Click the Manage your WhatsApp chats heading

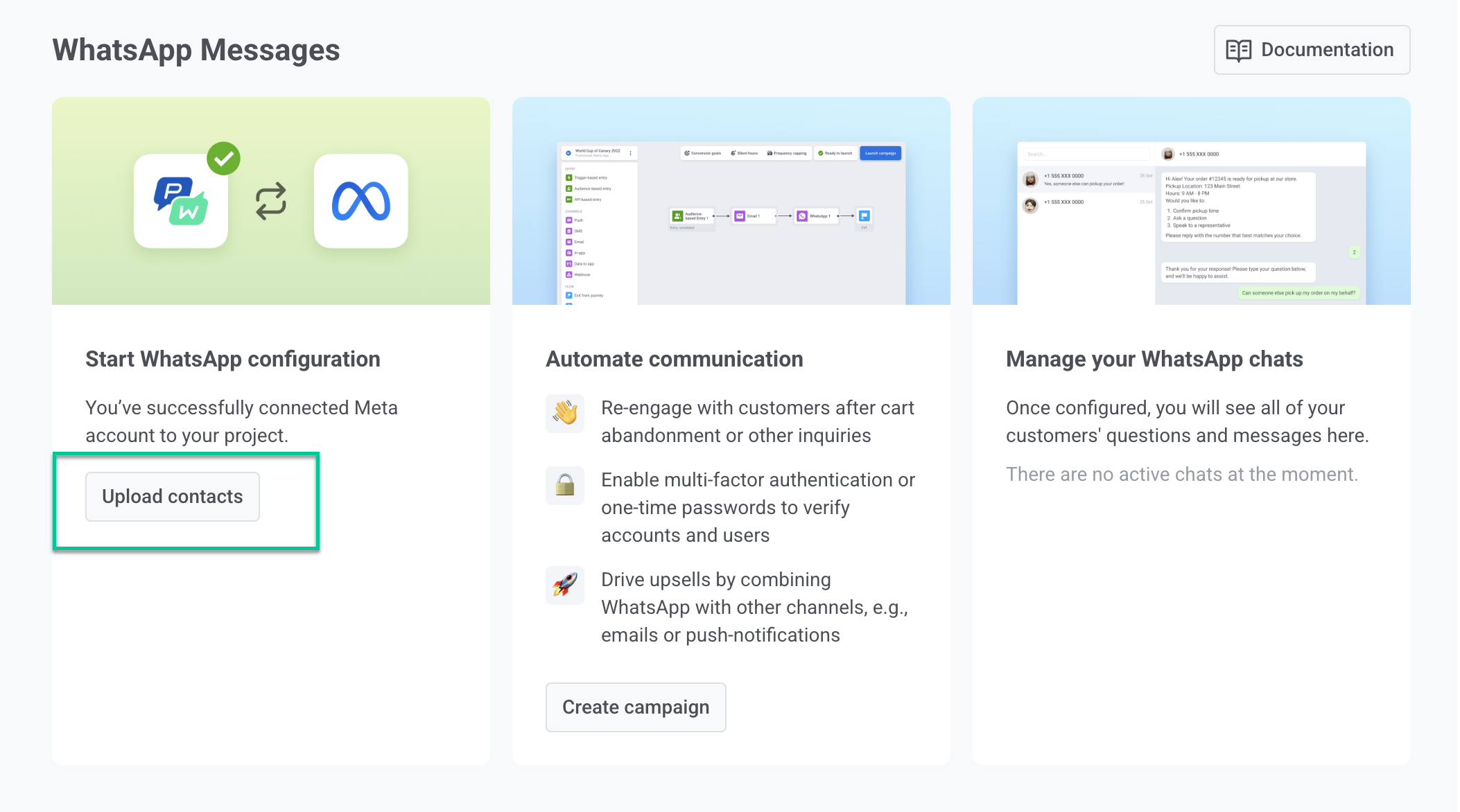[x=1154, y=359]
